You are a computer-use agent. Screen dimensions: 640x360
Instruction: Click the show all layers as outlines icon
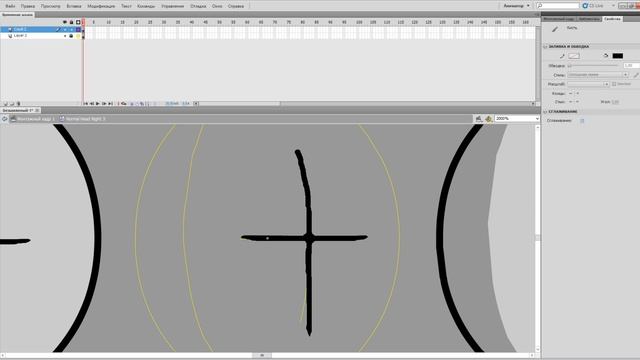click(78, 22)
